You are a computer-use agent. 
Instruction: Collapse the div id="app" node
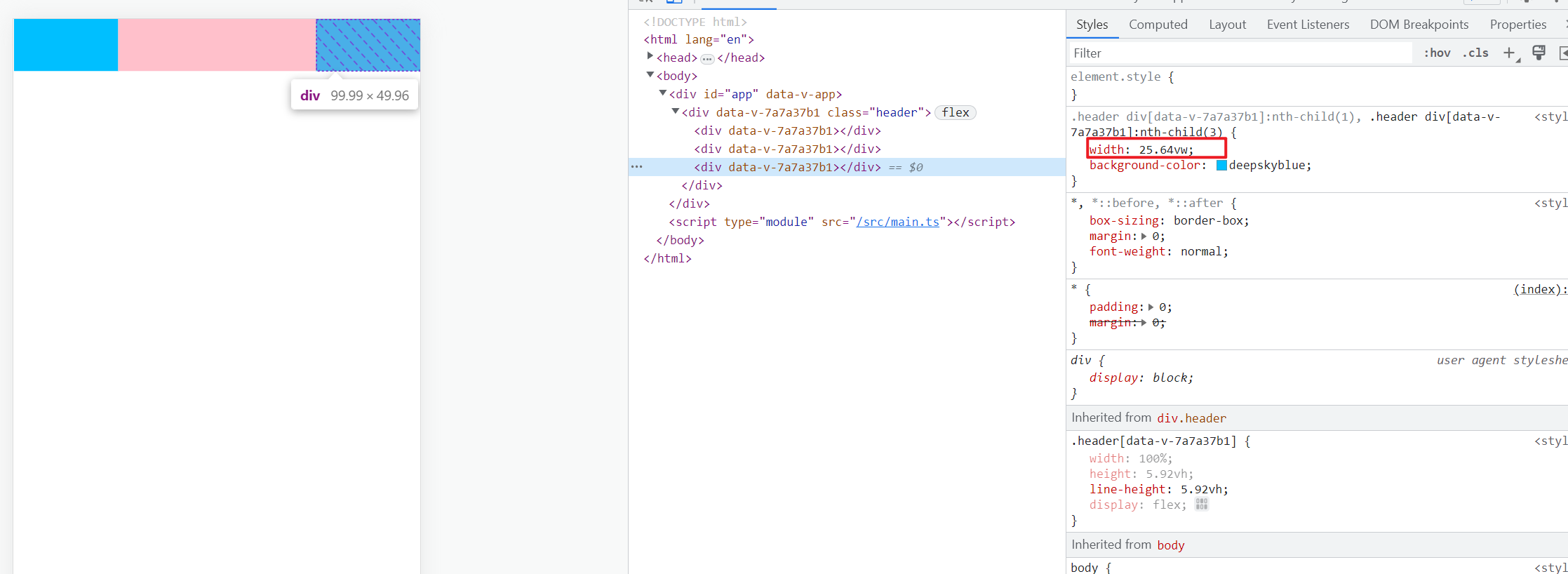point(662,93)
